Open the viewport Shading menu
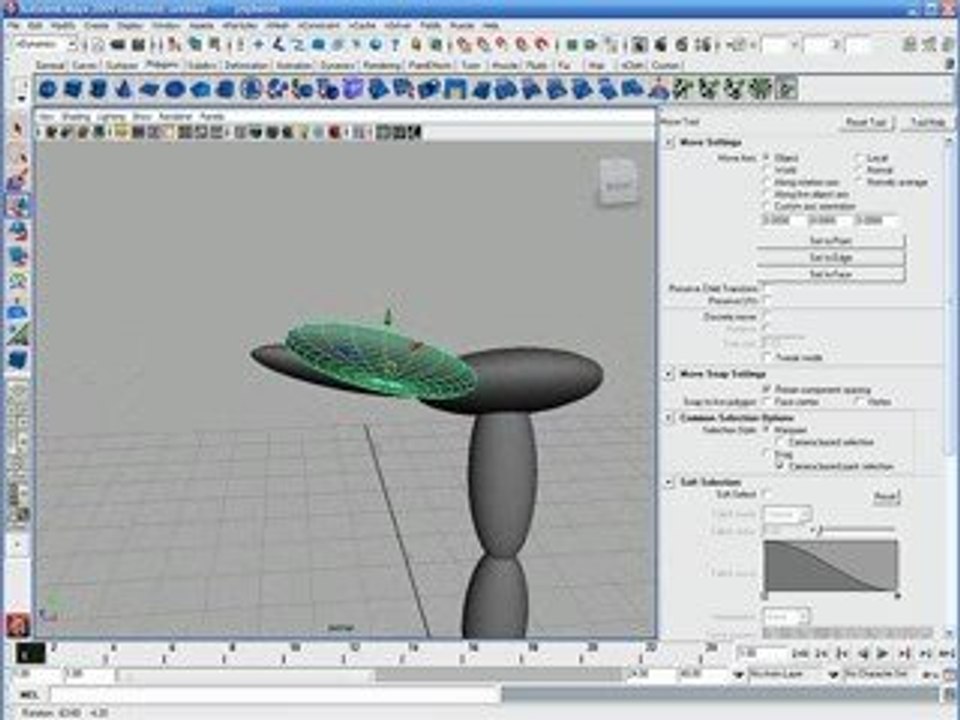This screenshot has width=960, height=720. coord(77,116)
